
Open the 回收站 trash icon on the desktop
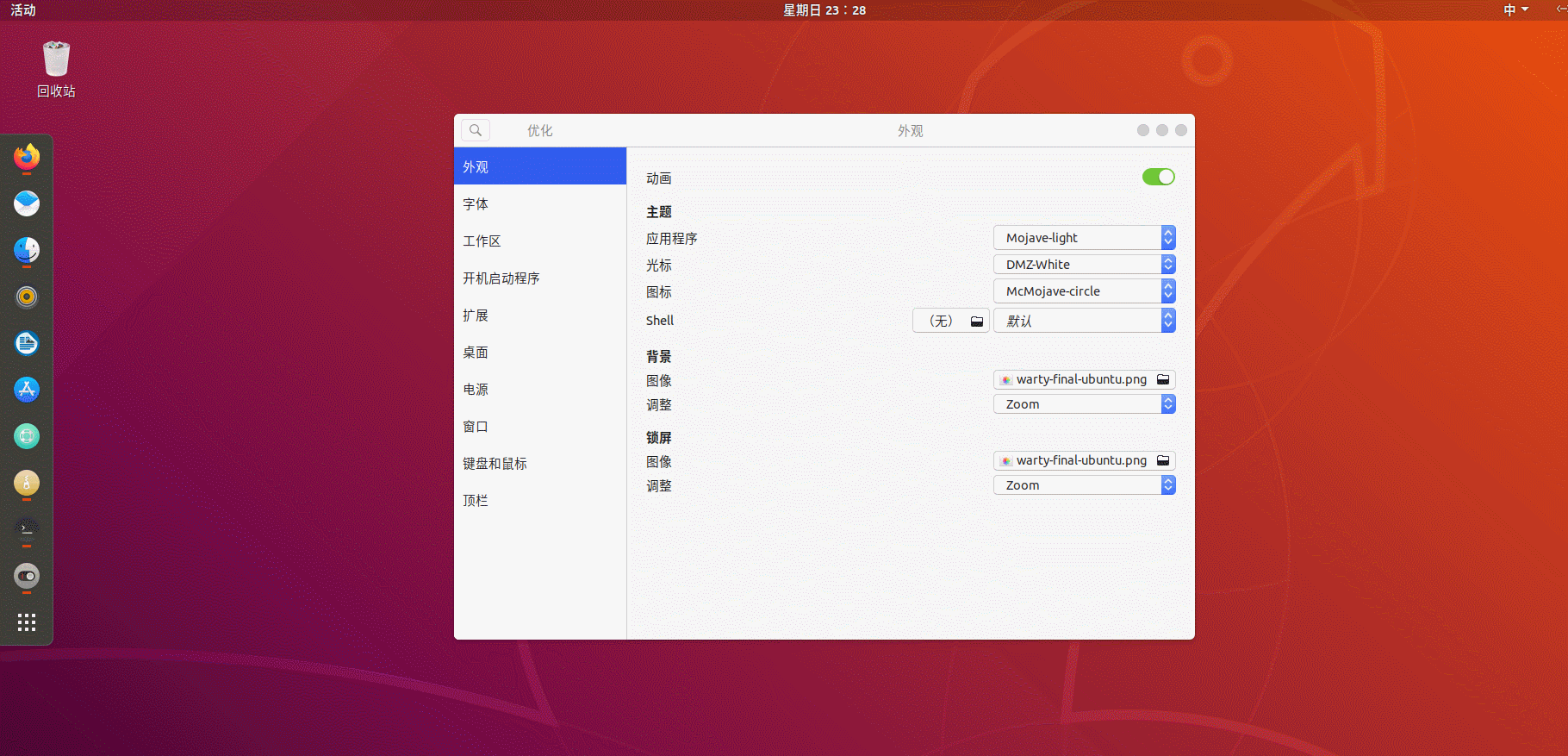point(56,69)
